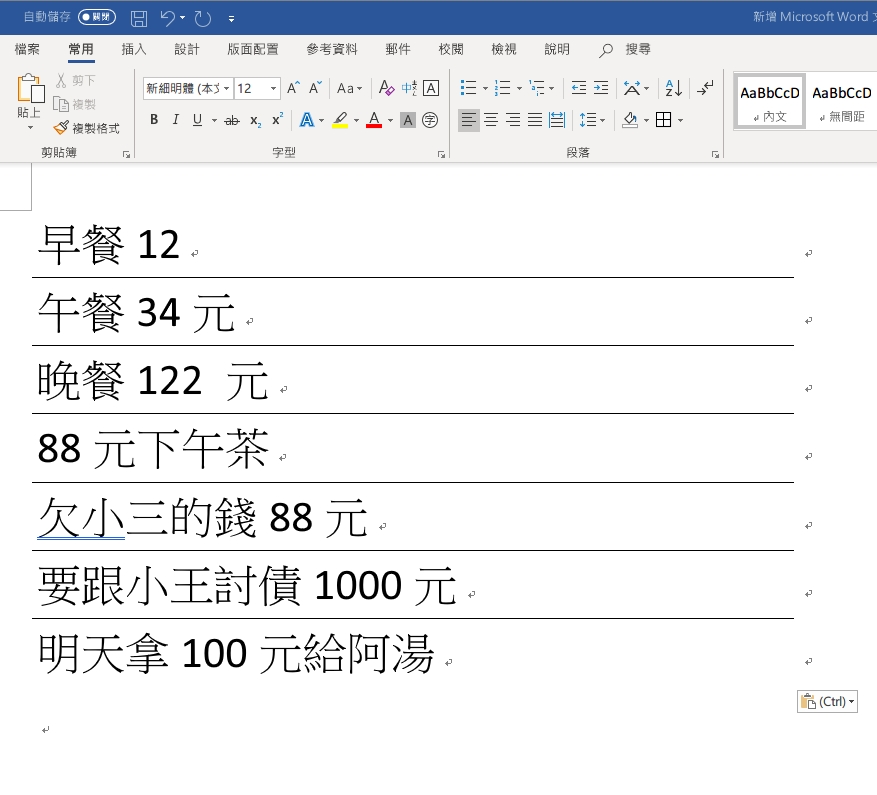Increase indent of the paragraph
The height and width of the screenshot is (795, 877).
click(600, 88)
